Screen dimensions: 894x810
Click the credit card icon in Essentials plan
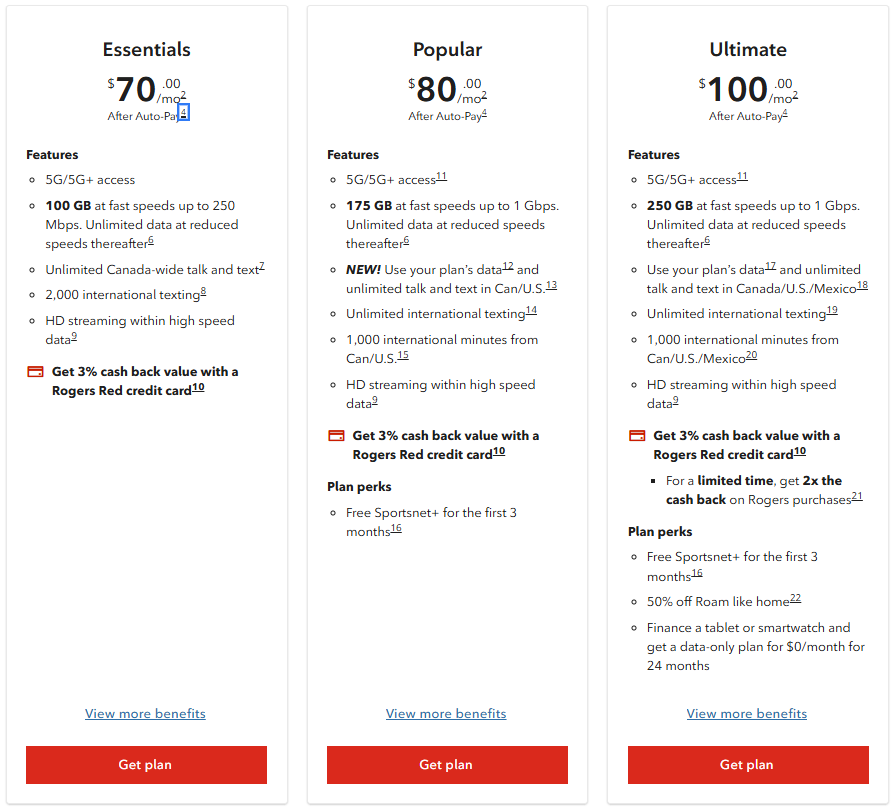pyautogui.click(x=35, y=372)
